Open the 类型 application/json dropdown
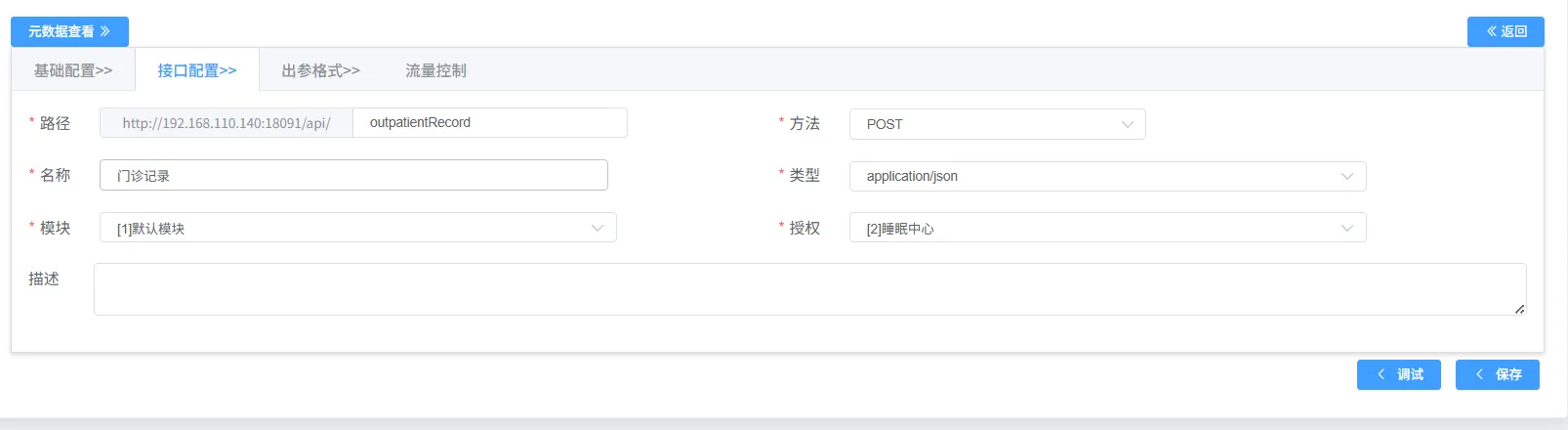Screen dimensions: 1568x430 click(x=1107, y=176)
